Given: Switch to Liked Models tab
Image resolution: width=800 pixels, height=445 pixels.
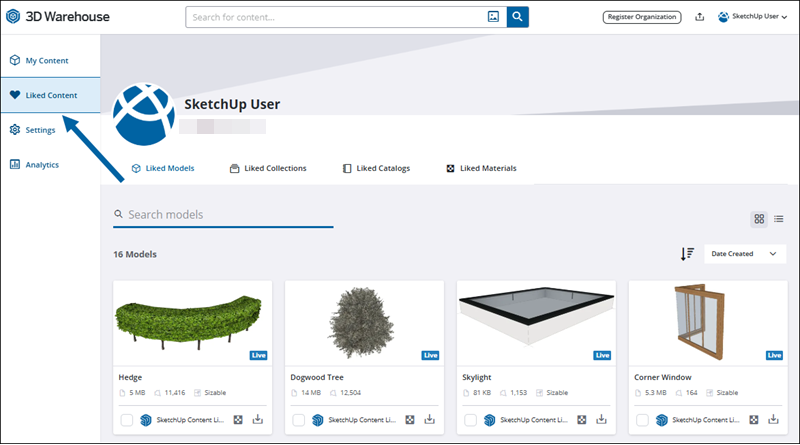Looking at the screenshot, I should [x=163, y=168].
